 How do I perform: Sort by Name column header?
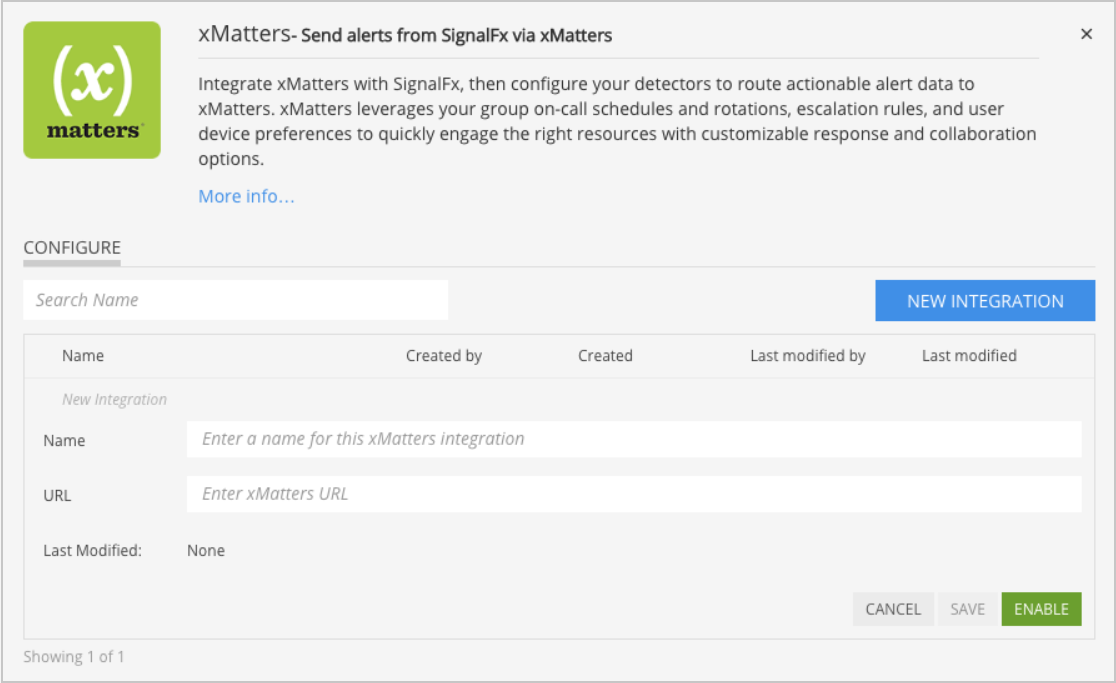coord(83,356)
